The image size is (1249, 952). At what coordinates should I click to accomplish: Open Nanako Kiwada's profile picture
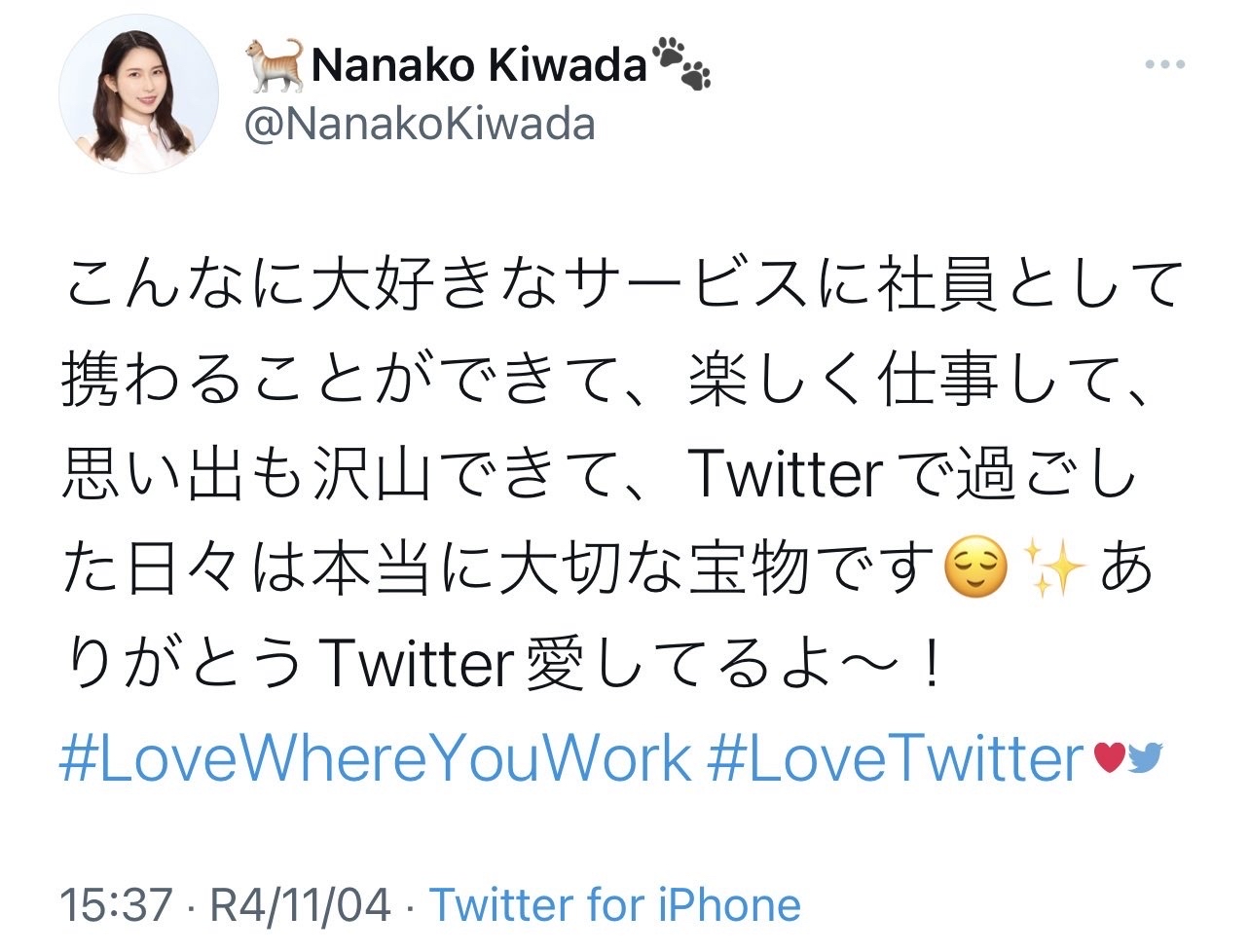point(139,93)
